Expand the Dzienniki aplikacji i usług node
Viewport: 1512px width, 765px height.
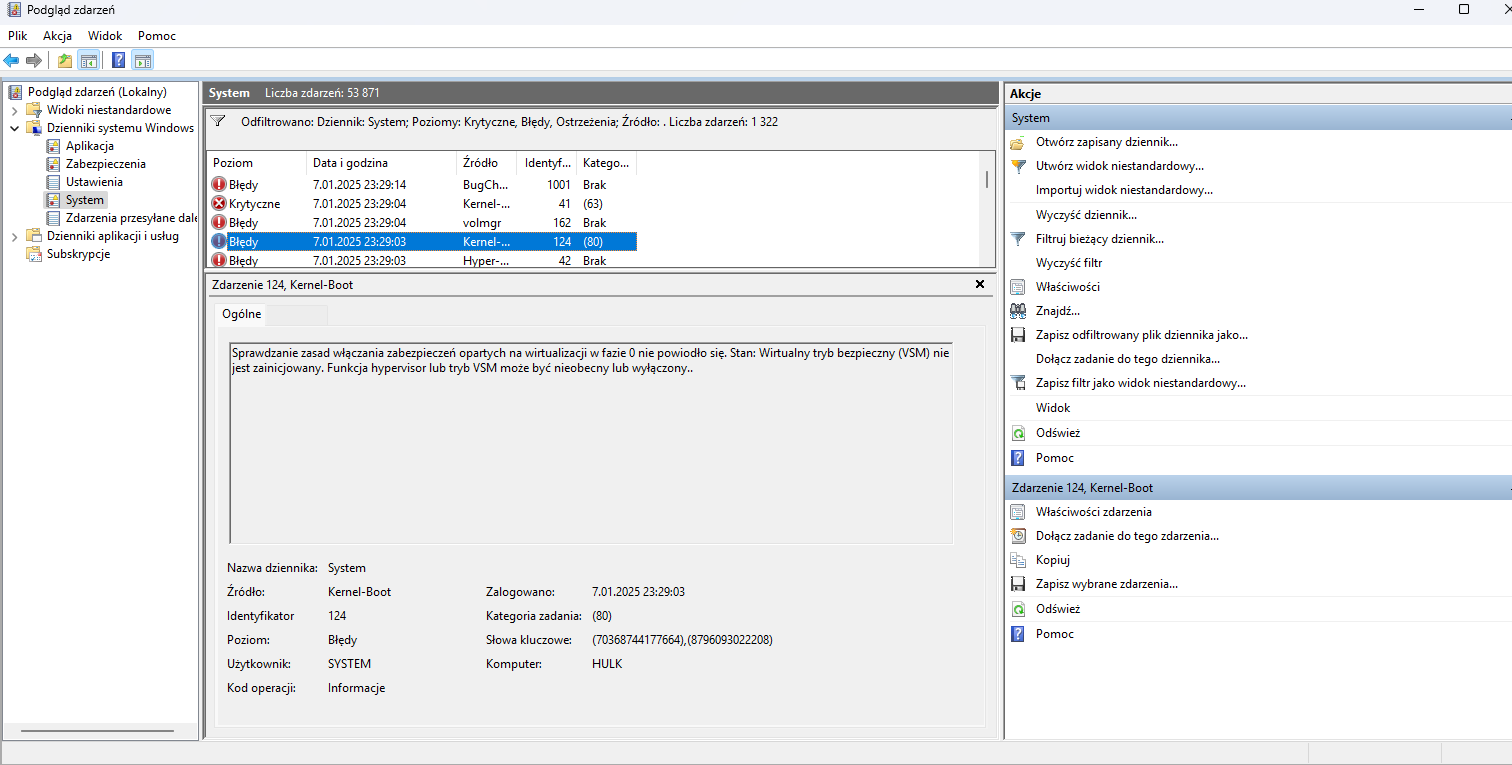click(14, 236)
